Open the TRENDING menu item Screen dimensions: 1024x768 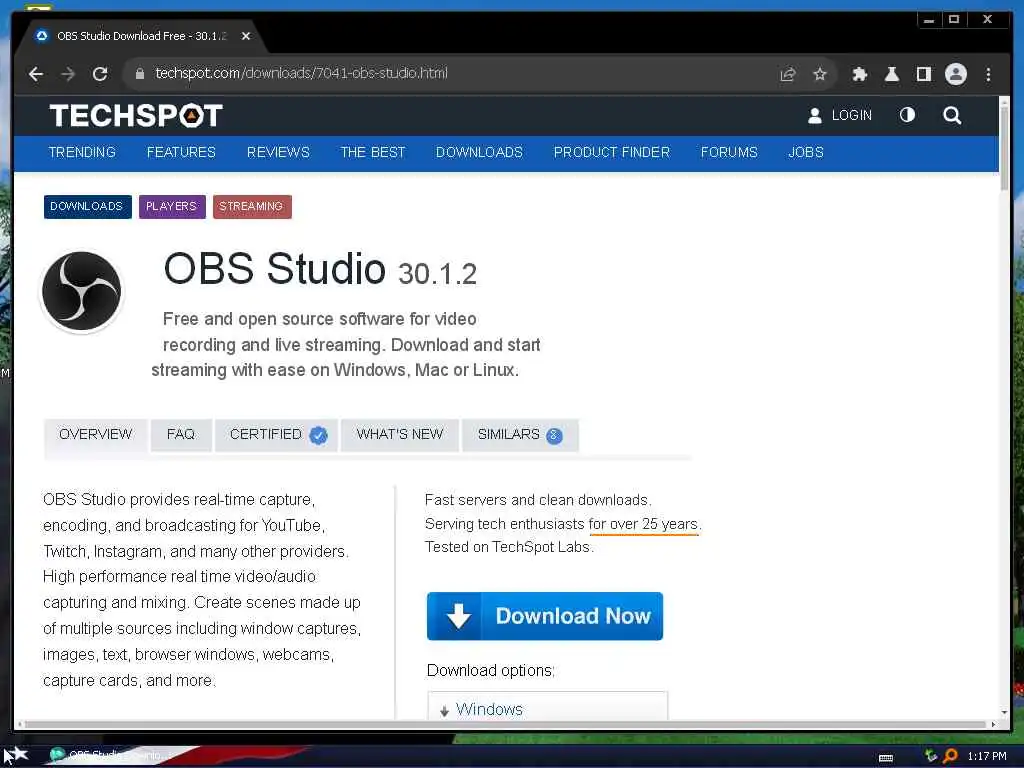(82, 152)
